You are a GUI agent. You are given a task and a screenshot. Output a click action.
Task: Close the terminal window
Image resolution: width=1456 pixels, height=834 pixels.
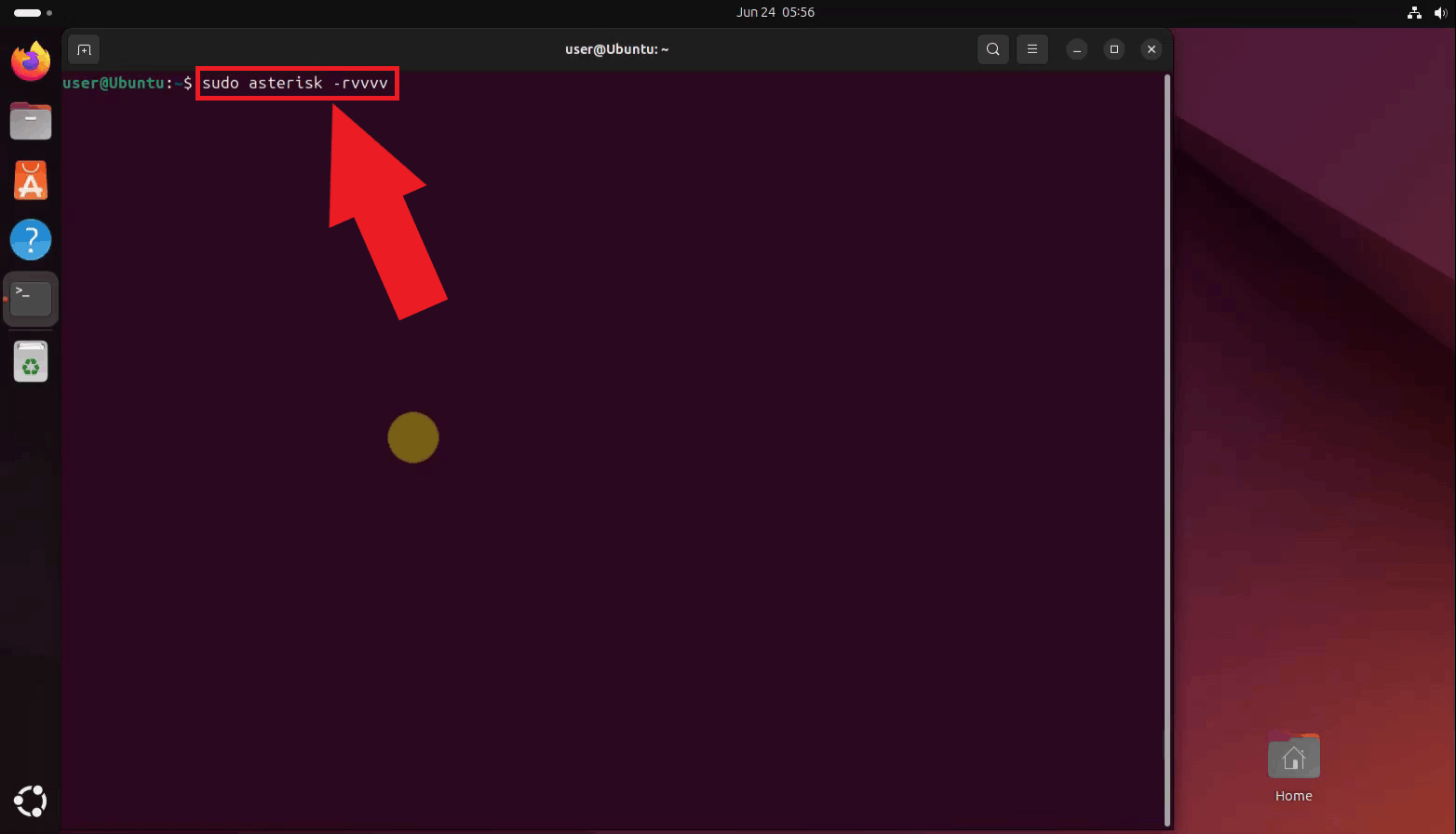[x=1152, y=49]
